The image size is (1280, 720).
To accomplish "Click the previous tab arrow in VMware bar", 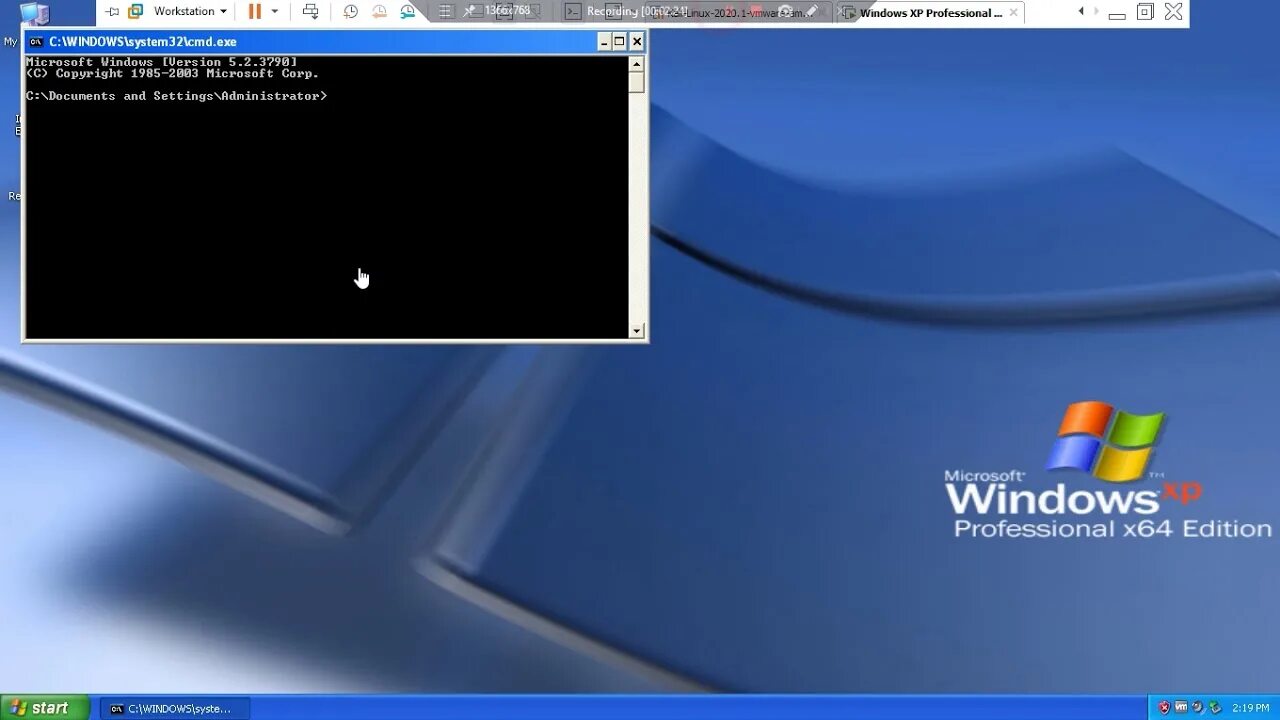I will tap(1081, 11).
